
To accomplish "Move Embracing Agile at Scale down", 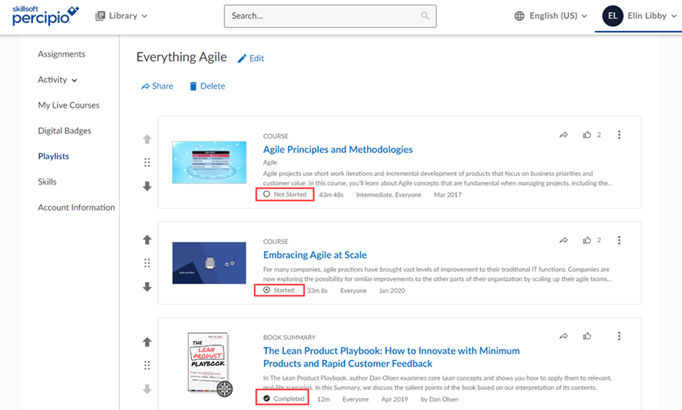I will pos(147,287).
